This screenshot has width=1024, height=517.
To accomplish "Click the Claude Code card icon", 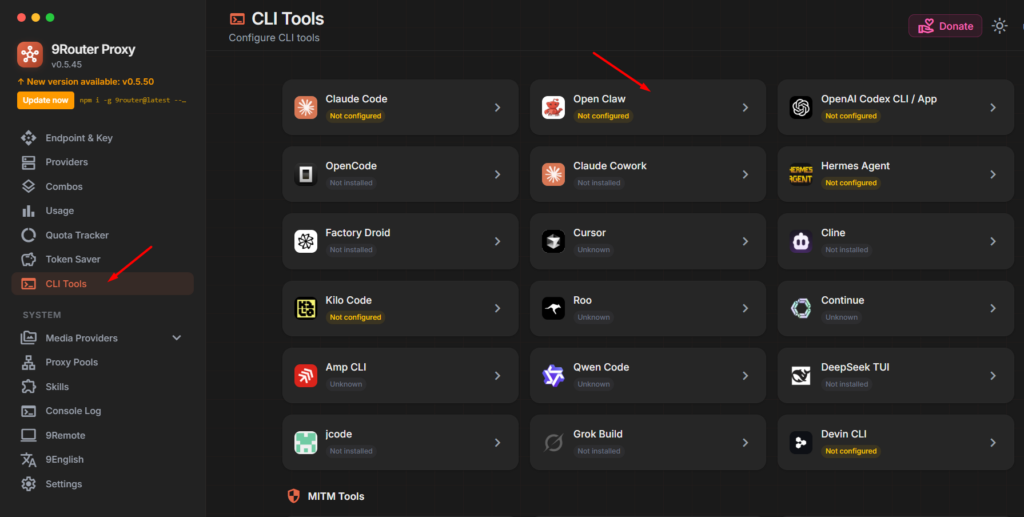I will click(306, 107).
